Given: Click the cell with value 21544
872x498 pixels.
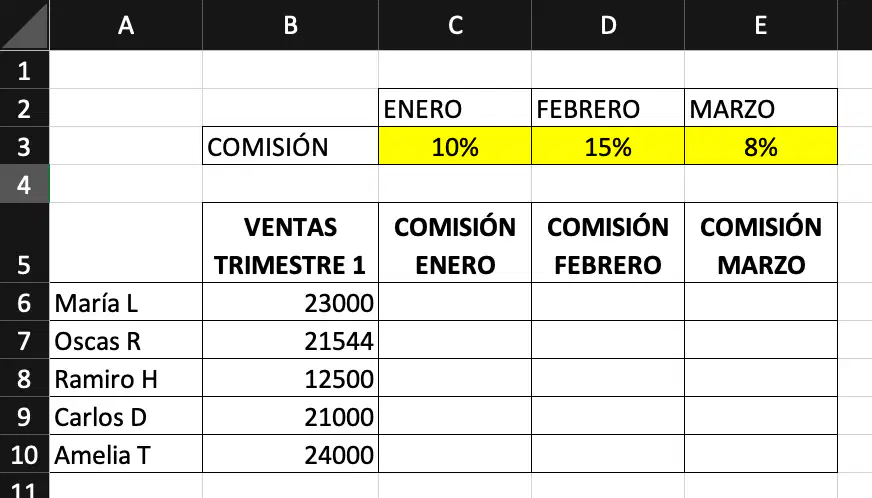Looking at the screenshot, I should (290, 339).
